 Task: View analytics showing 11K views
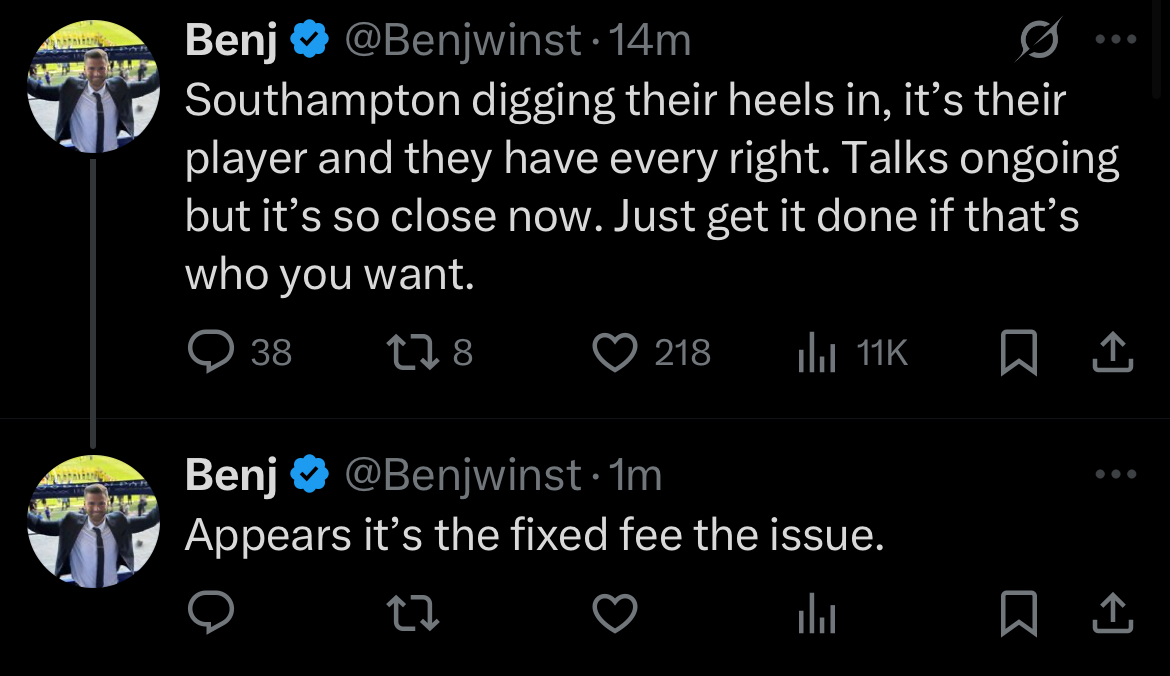(815, 352)
